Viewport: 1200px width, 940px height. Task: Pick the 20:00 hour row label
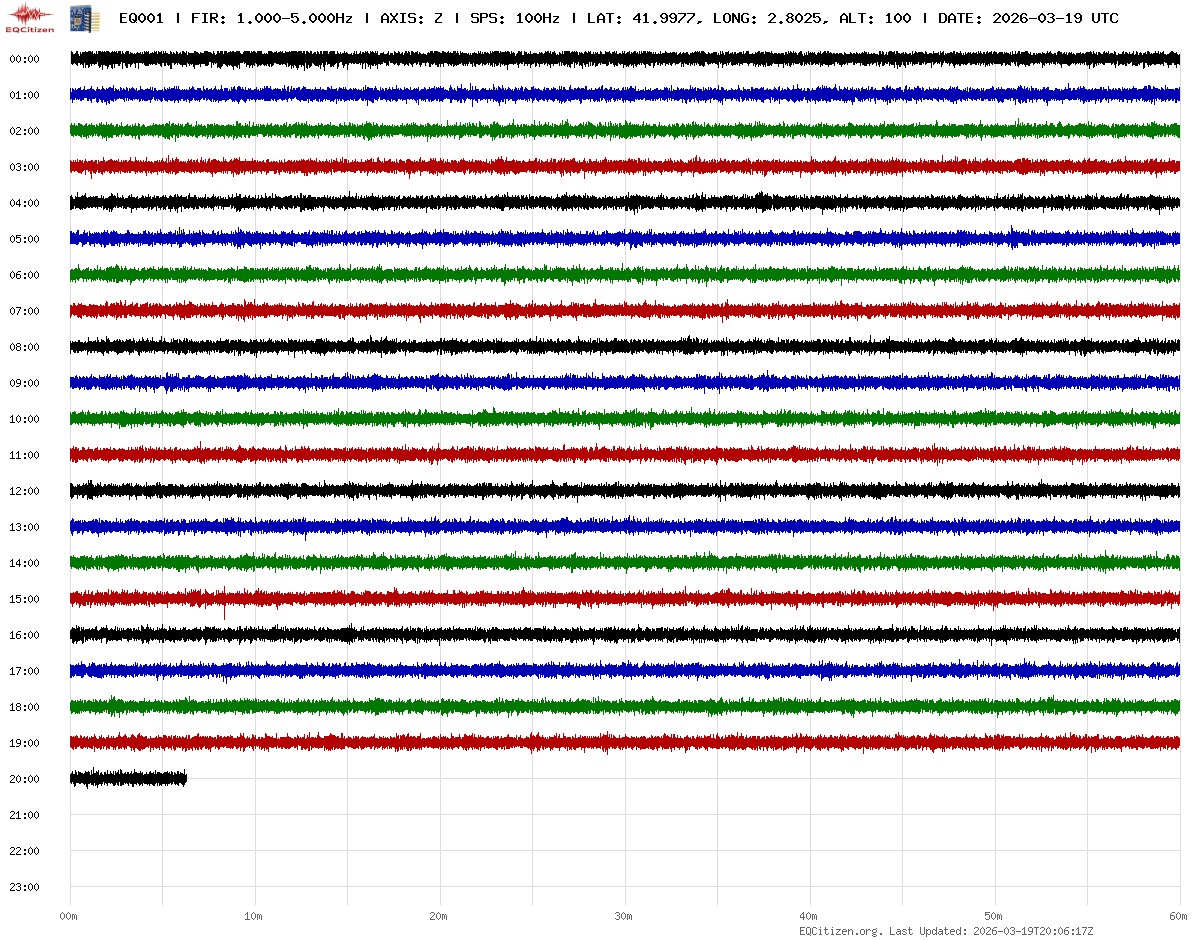coord(24,779)
